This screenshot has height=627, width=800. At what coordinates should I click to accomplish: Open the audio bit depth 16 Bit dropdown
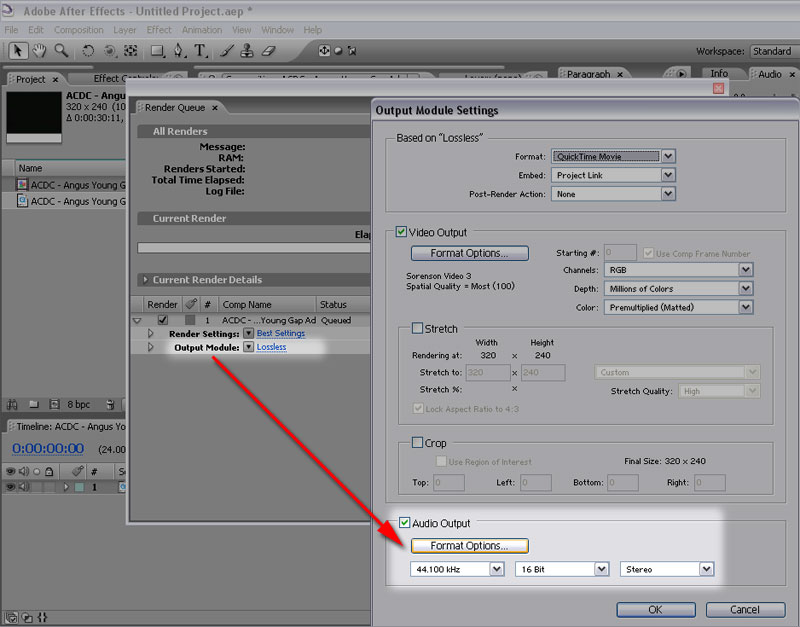(562, 569)
